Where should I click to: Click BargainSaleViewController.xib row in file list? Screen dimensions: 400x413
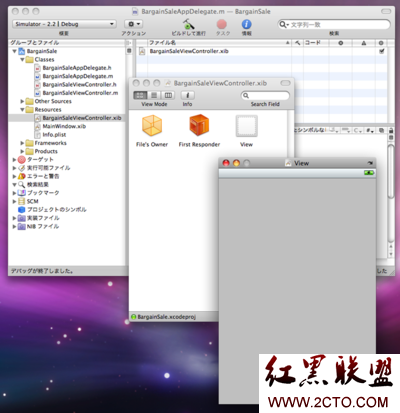coord(262,51)
